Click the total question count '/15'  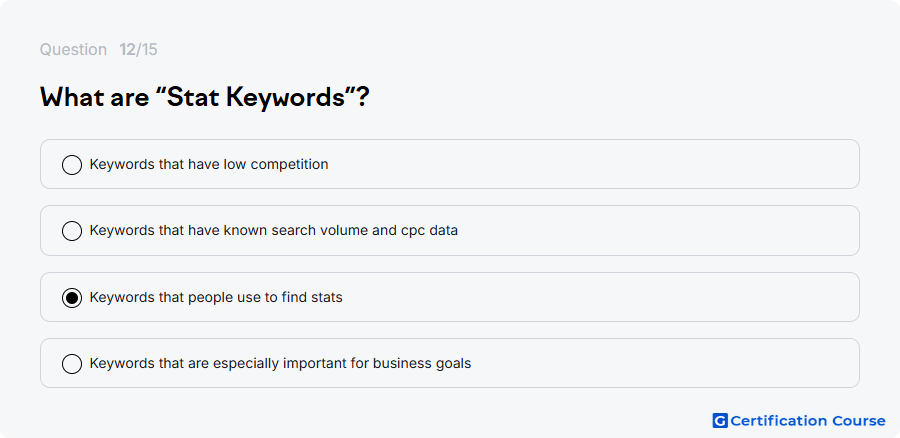(147, 50)
